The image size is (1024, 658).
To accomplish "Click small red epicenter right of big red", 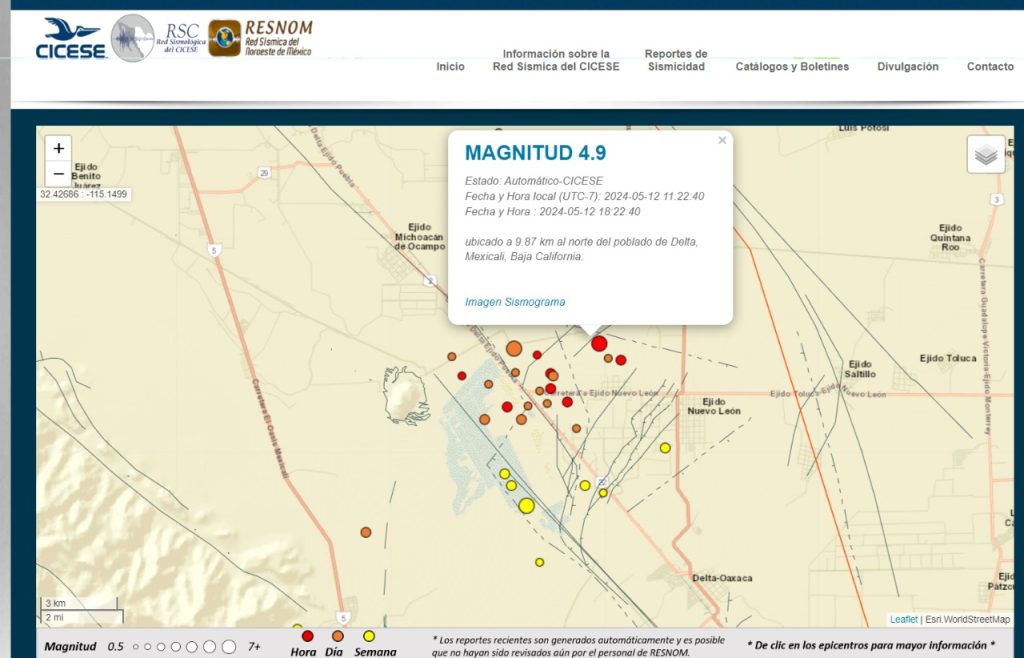I will [x=620, y=360].
